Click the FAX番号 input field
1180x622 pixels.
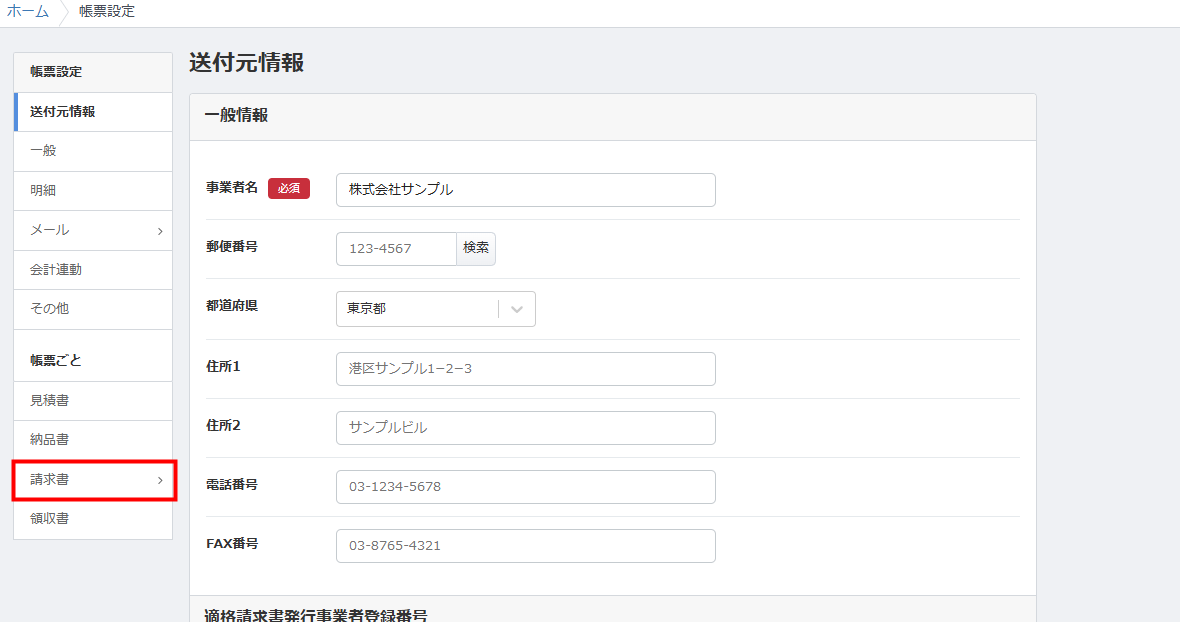(x=525, y=546)
